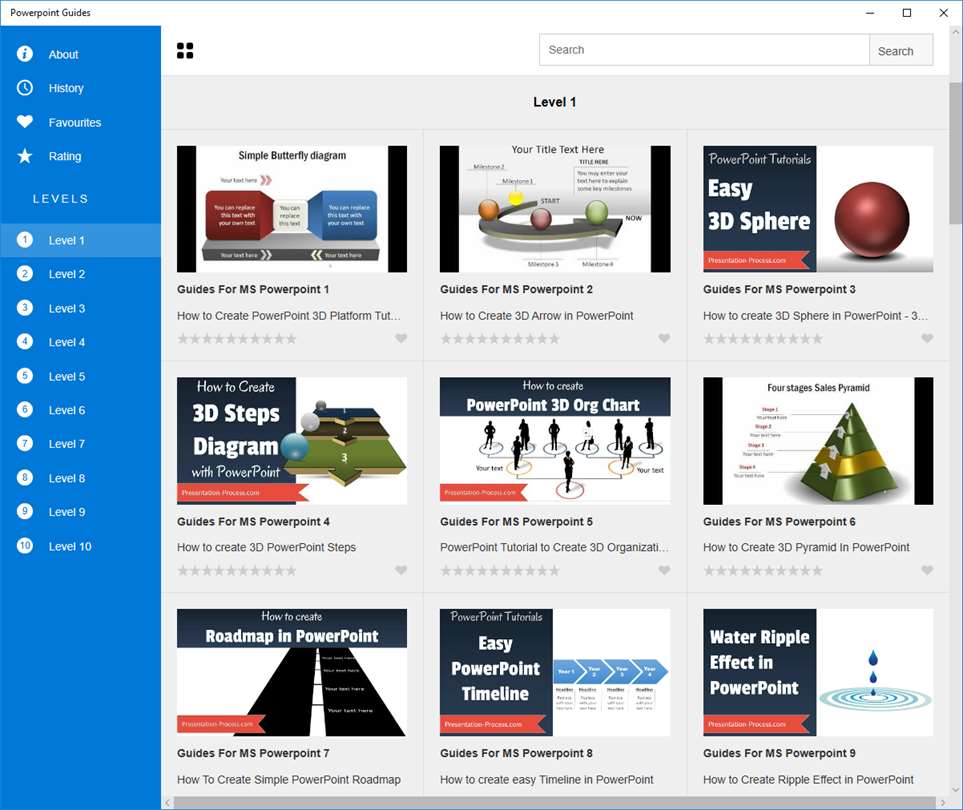
Task: Open the PowerPoint 3D Org Chart thumbnail
Action: (x=555, y=441)
